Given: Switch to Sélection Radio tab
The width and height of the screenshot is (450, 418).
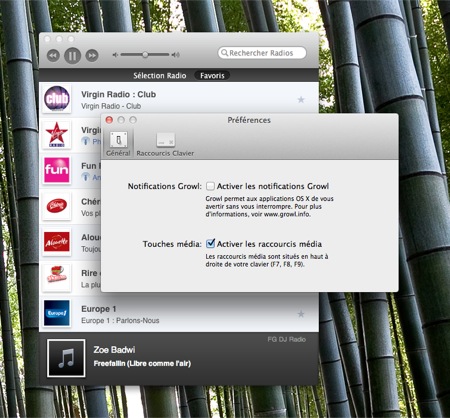Looking at the screenshot, I should pos(160,76).
